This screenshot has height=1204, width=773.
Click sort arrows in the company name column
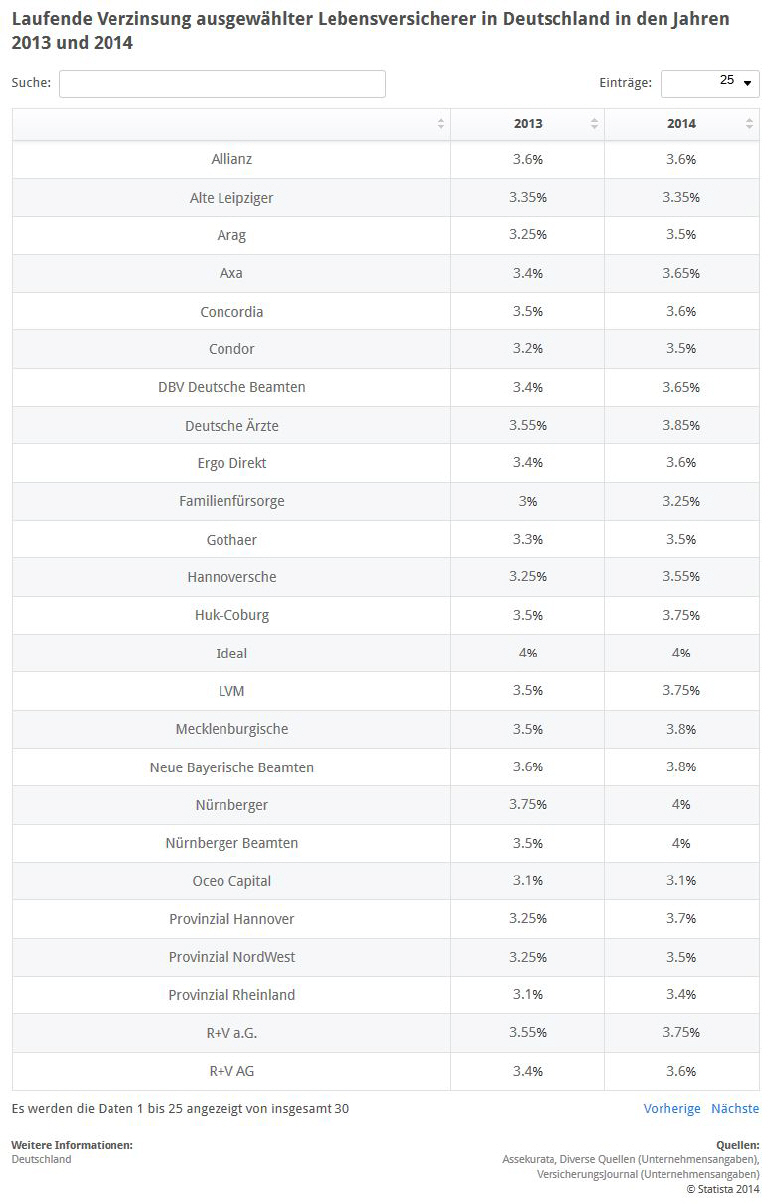tap(441, 124)
